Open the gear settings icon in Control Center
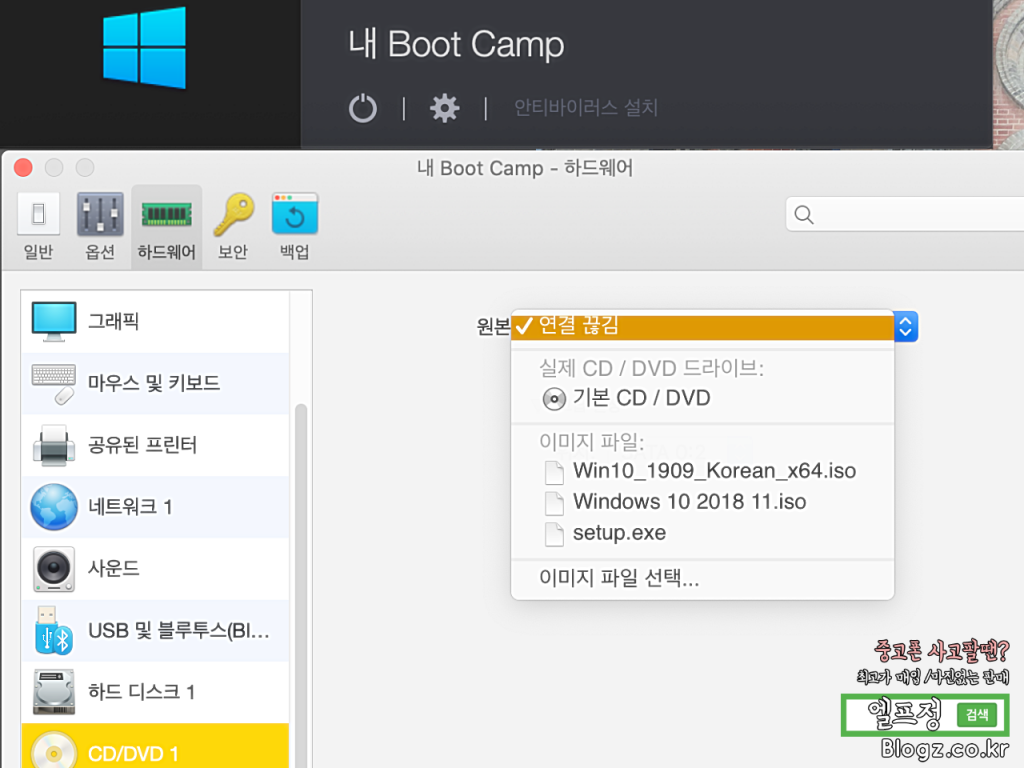Image resolution: width=1024 pixels, height=768 pixels. tap(444, 108)
